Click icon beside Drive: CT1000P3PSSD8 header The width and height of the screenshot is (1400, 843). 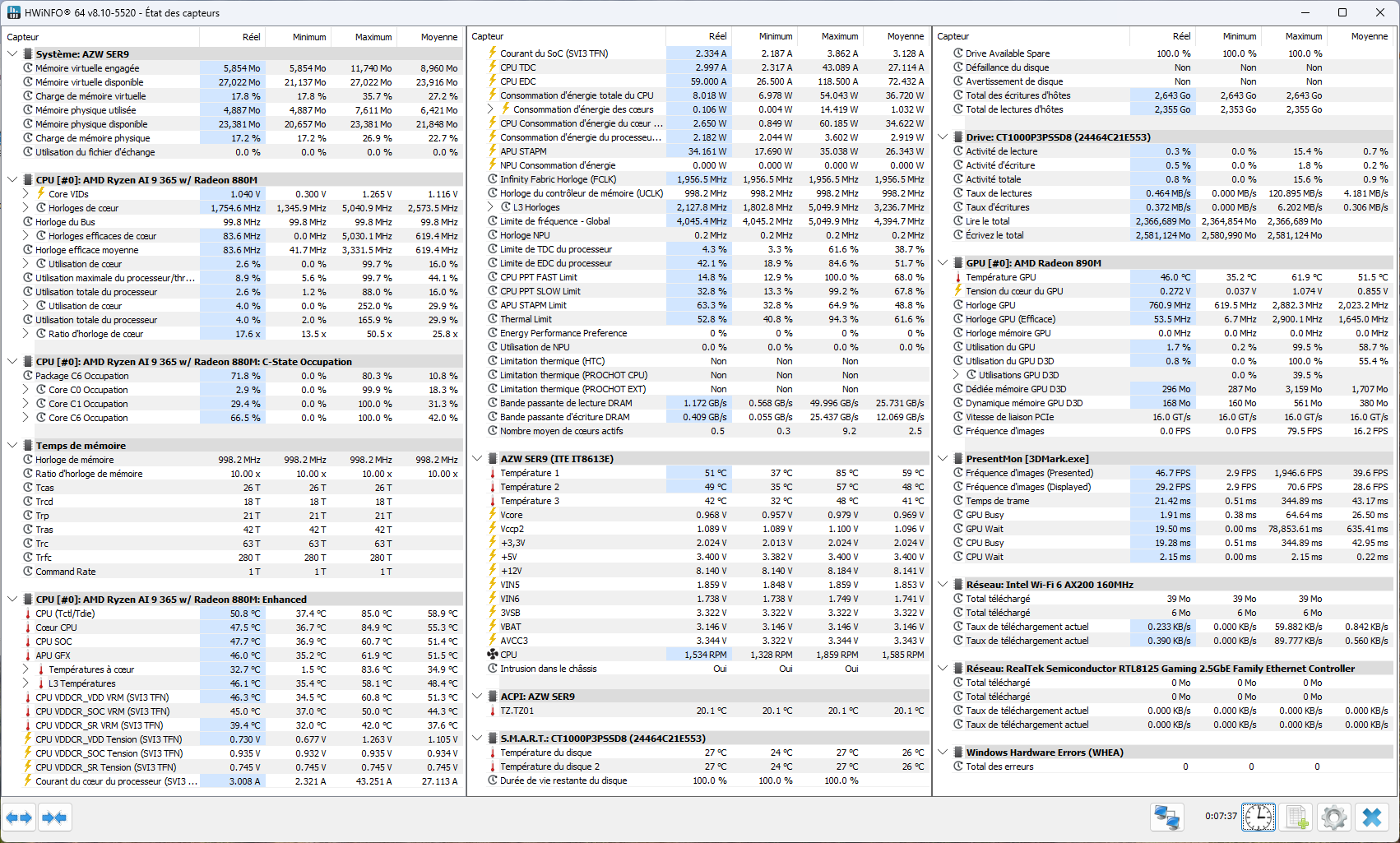pyautogui.click(x=958, y=137)
